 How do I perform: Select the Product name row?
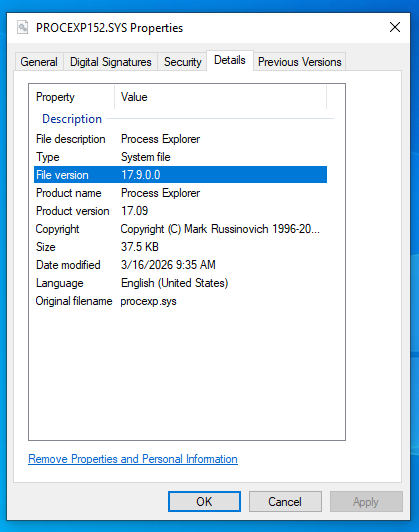[x=180, y=193]
